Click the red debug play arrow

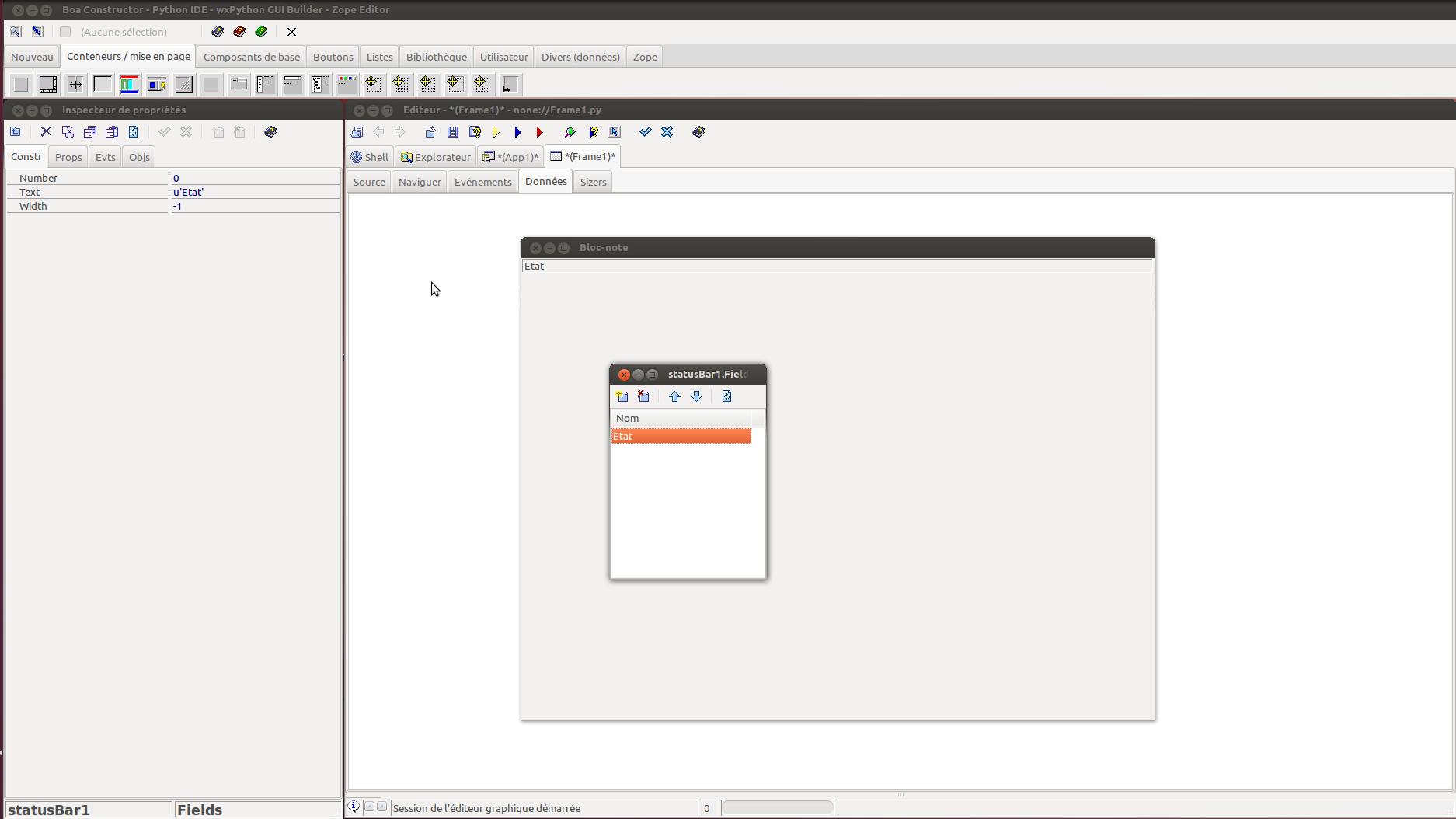pyautogui.click(x=539, y=132)
